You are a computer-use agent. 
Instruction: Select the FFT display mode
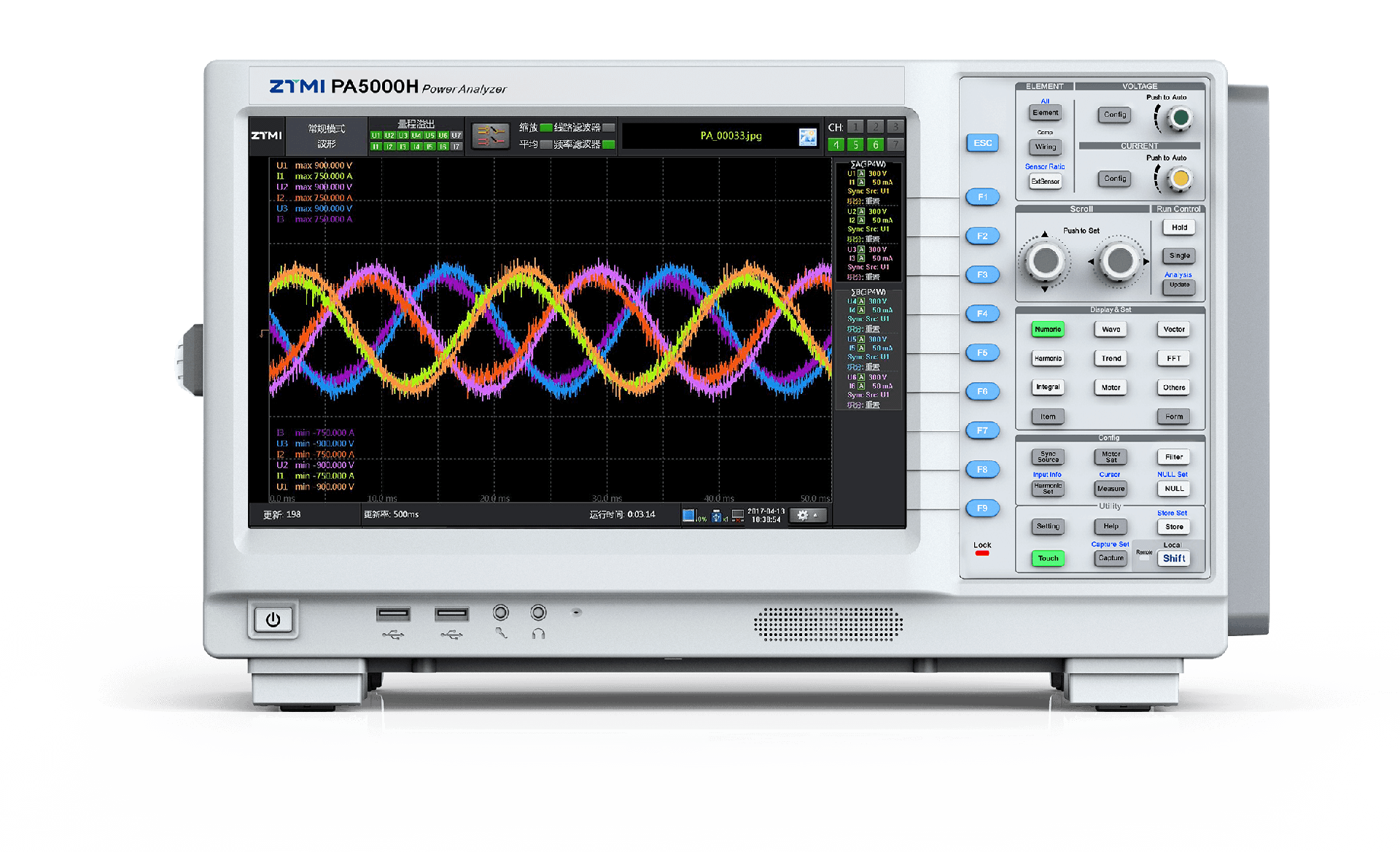pos(1174,359)
